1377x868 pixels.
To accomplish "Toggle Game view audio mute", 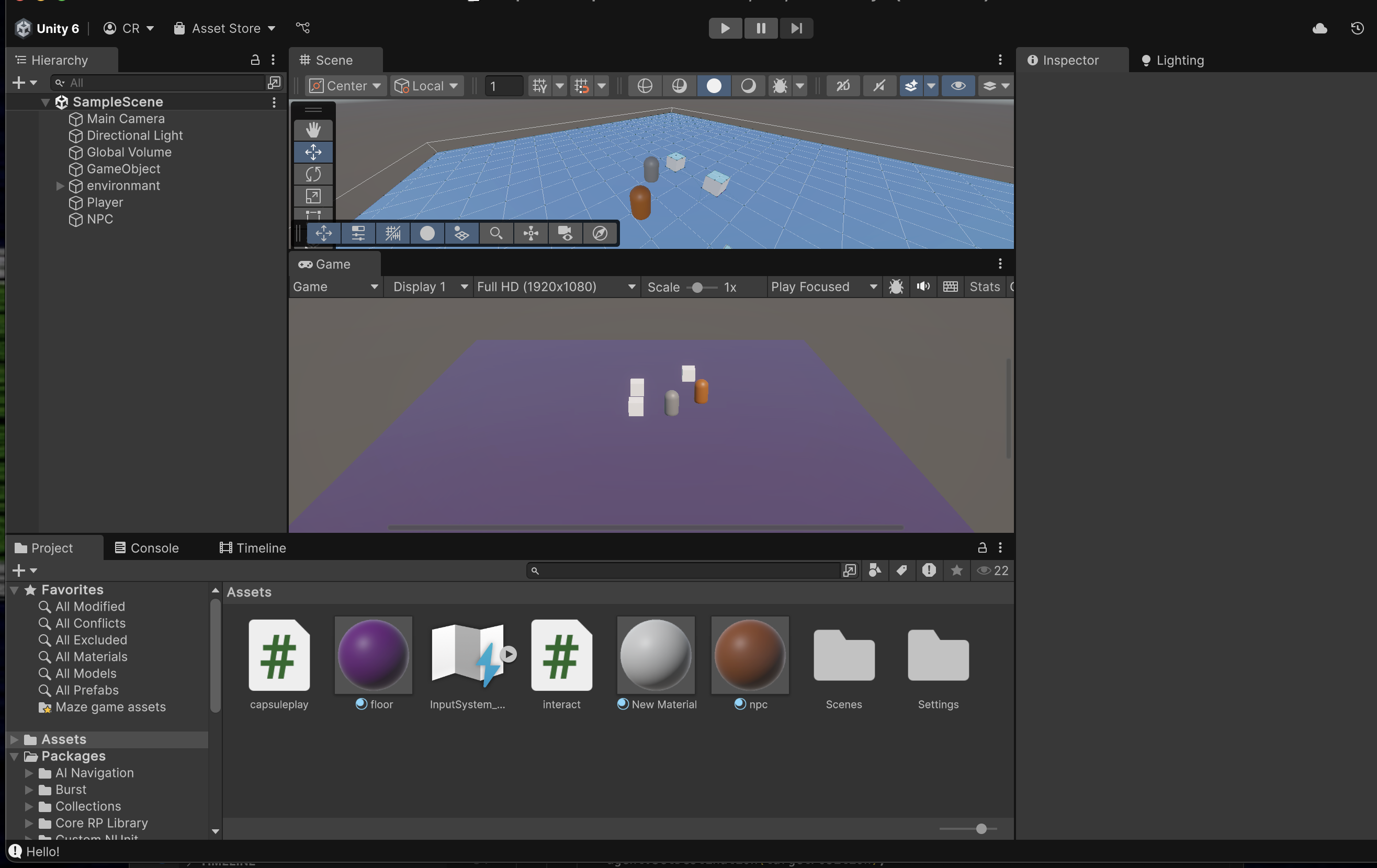I will click(x=923, y=287).
